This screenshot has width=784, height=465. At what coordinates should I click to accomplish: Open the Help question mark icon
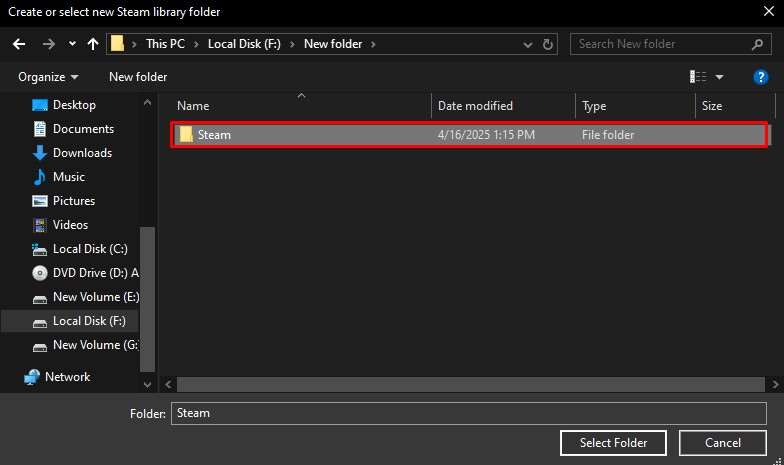point(760,77)
